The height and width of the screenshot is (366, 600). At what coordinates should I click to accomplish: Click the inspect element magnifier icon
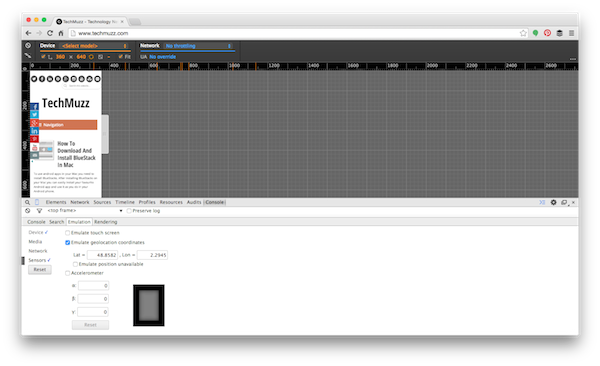point(28,202)
